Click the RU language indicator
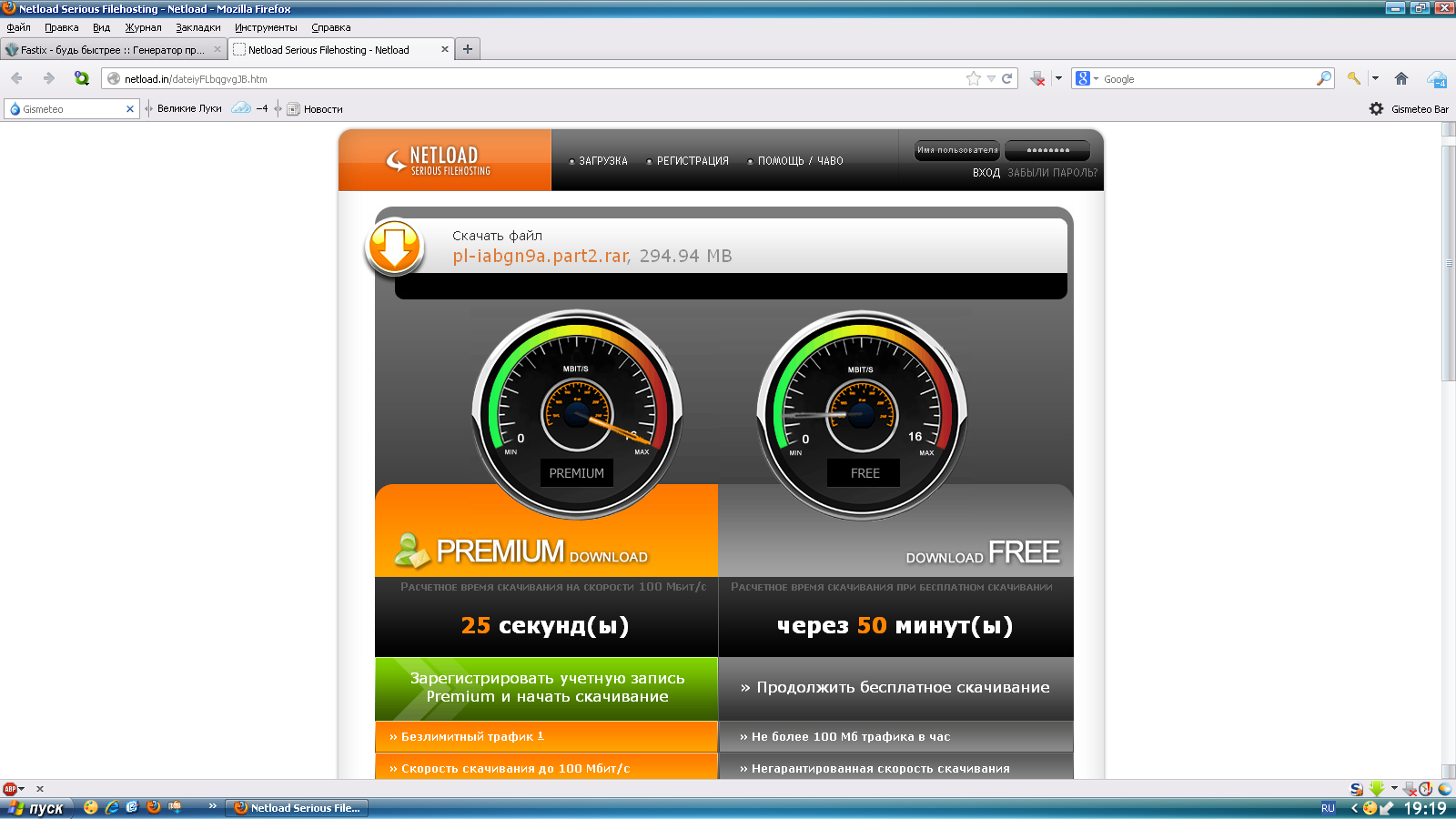 pos(1328,808)
